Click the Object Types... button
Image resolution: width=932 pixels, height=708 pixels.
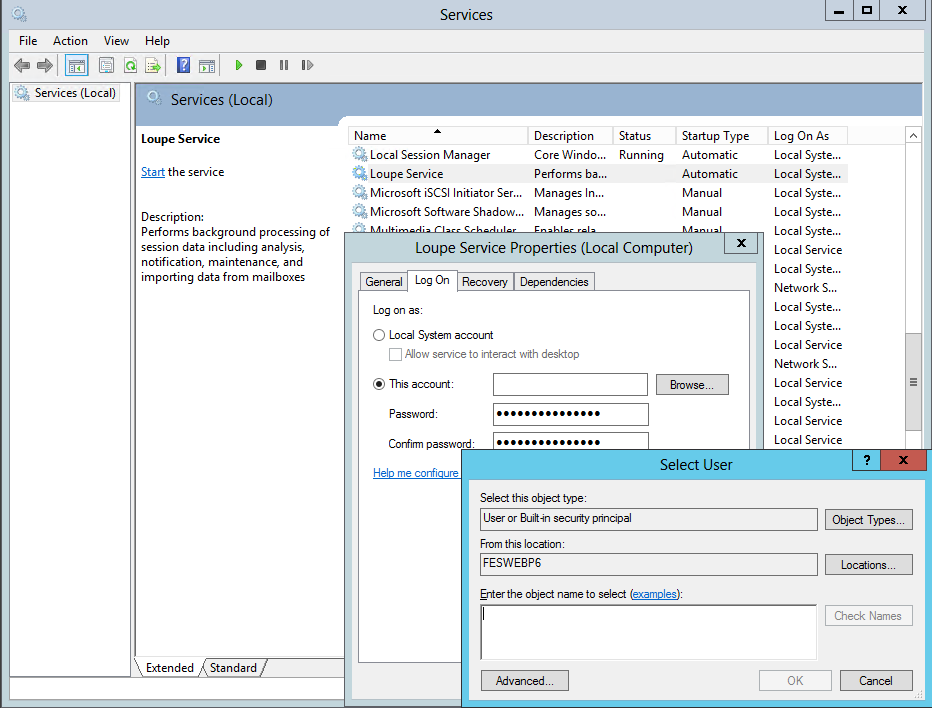pos(868,520)
